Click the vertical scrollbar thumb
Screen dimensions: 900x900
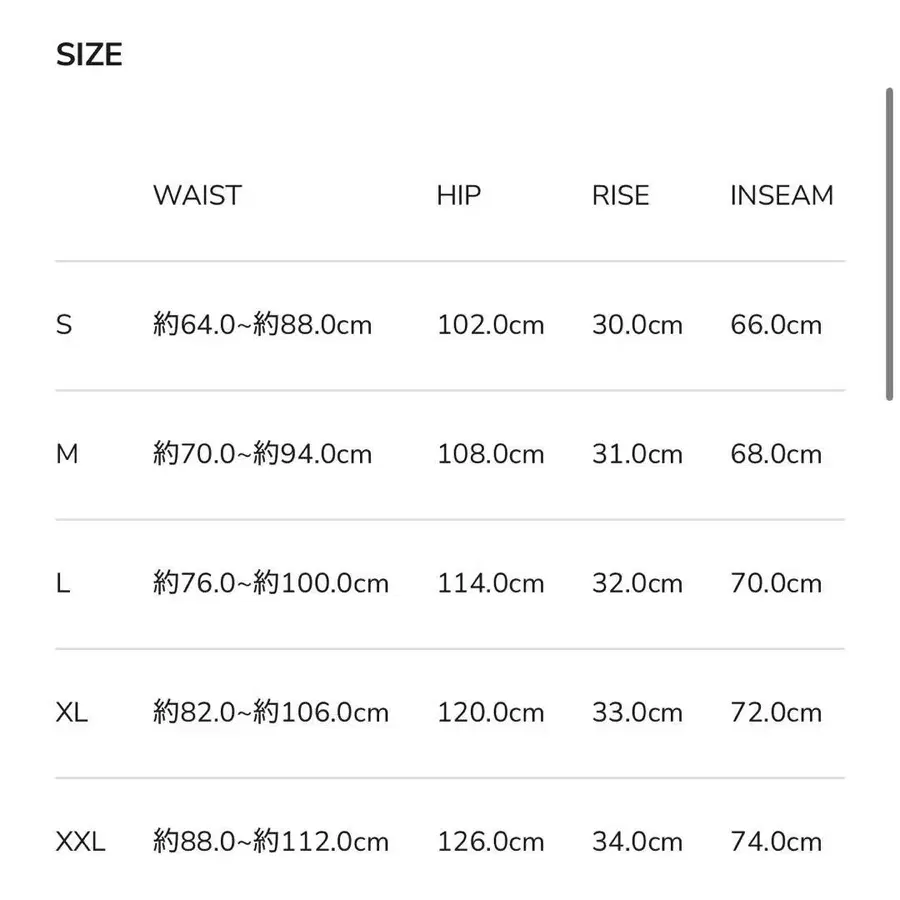[x=889, y=244]
